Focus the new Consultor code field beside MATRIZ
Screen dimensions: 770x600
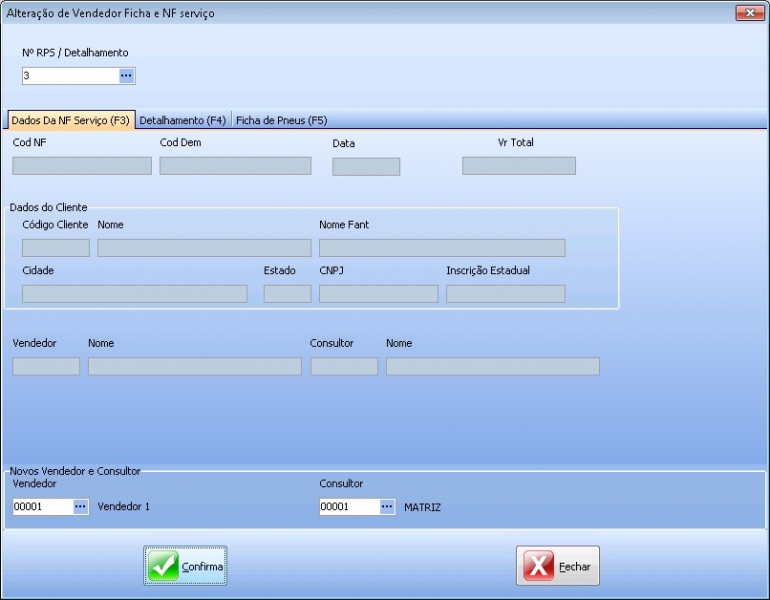[348, 507]
